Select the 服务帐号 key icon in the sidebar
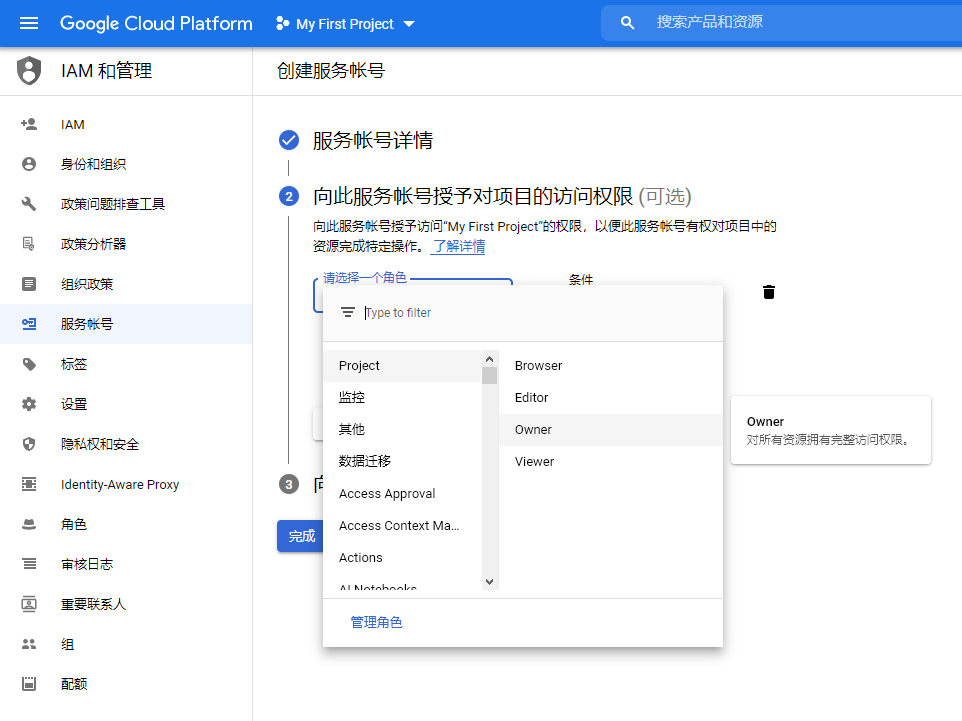 pyautogui.click(x=28, y=324)
